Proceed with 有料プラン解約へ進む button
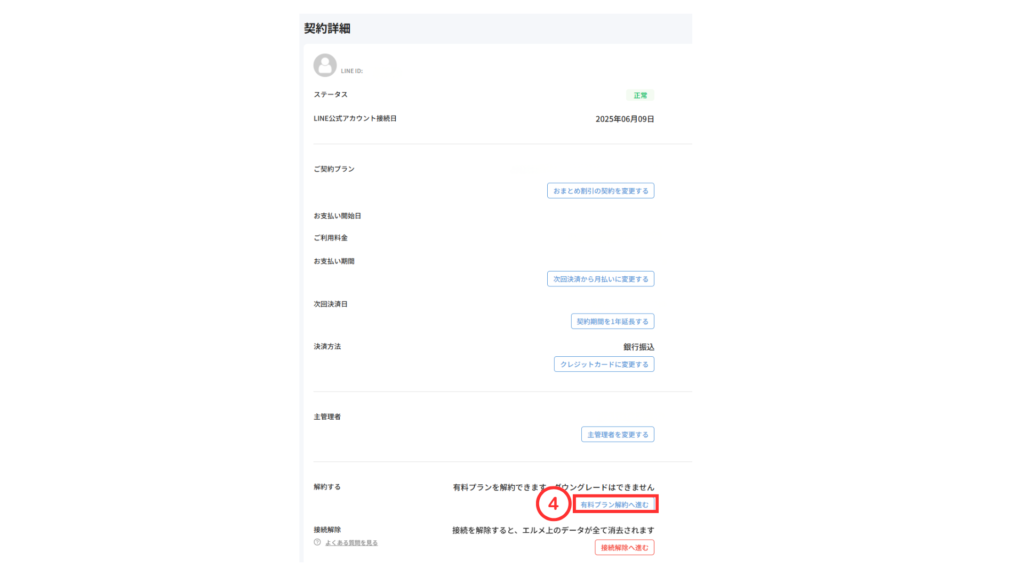This screenshot has height=576, width=1024. 615,505
